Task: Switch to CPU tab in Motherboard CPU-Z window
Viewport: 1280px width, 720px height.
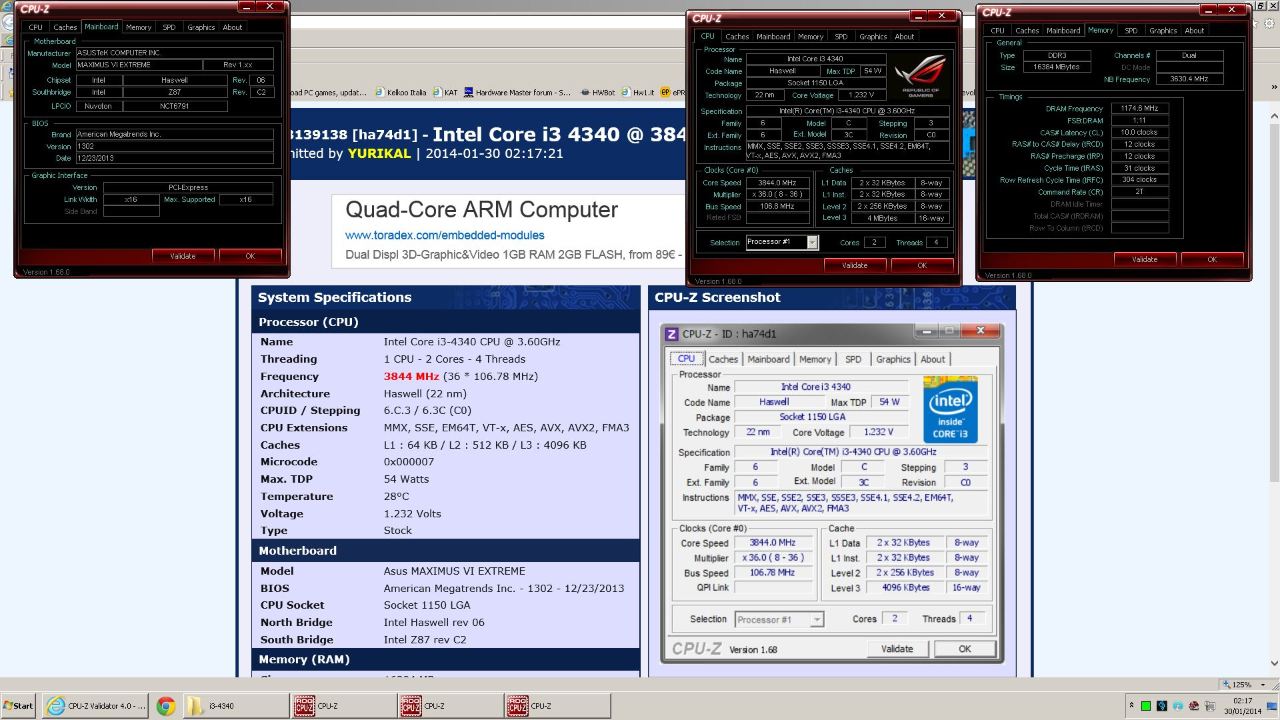Action: (36, 28)
